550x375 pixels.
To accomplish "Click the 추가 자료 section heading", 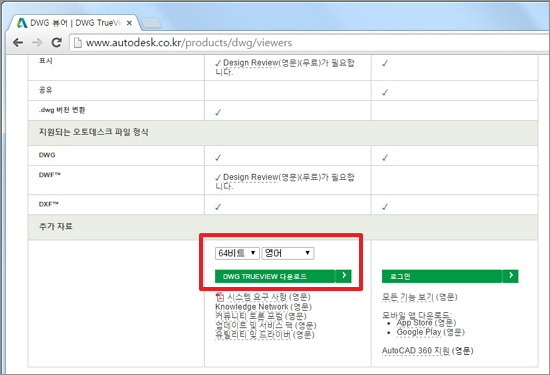I will pos(55,226).
